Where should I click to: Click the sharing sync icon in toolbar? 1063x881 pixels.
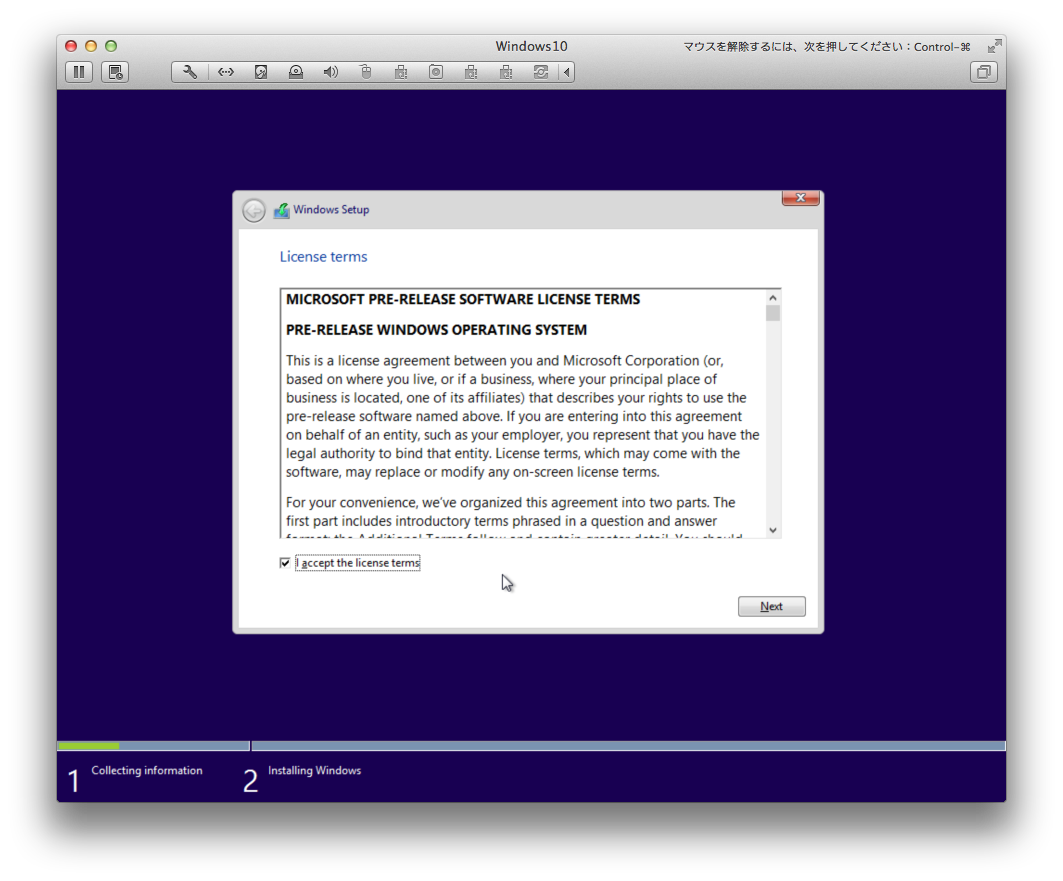(540, 72)
